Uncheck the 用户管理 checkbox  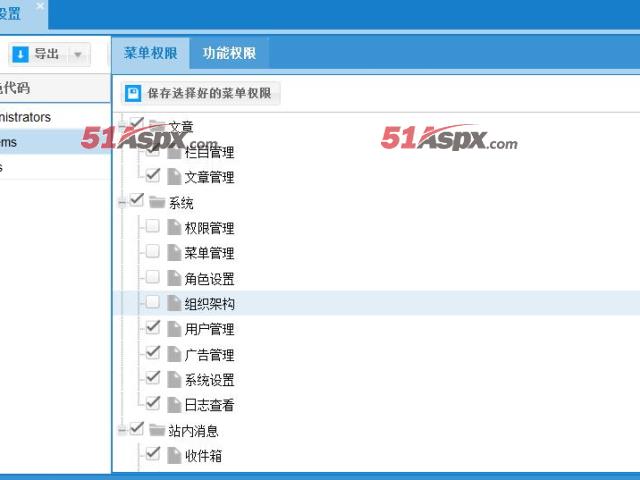(153, 327)
